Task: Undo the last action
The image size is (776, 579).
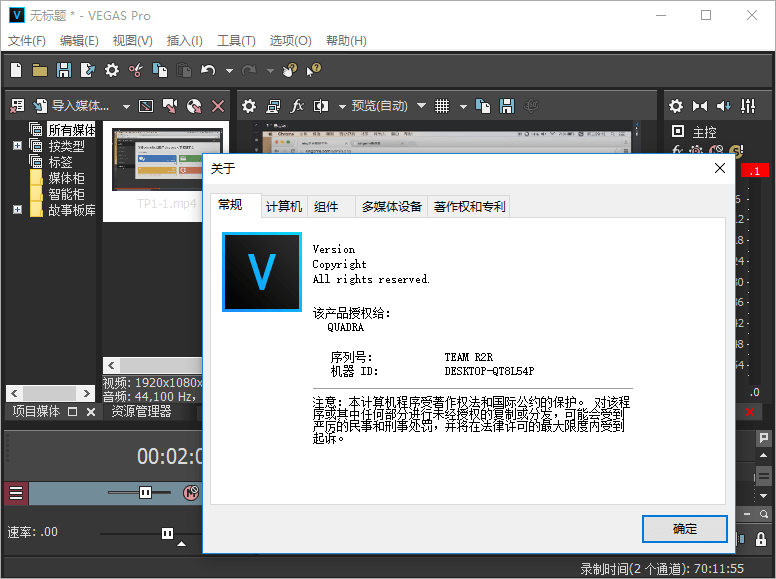Action: tap(208, 70)
